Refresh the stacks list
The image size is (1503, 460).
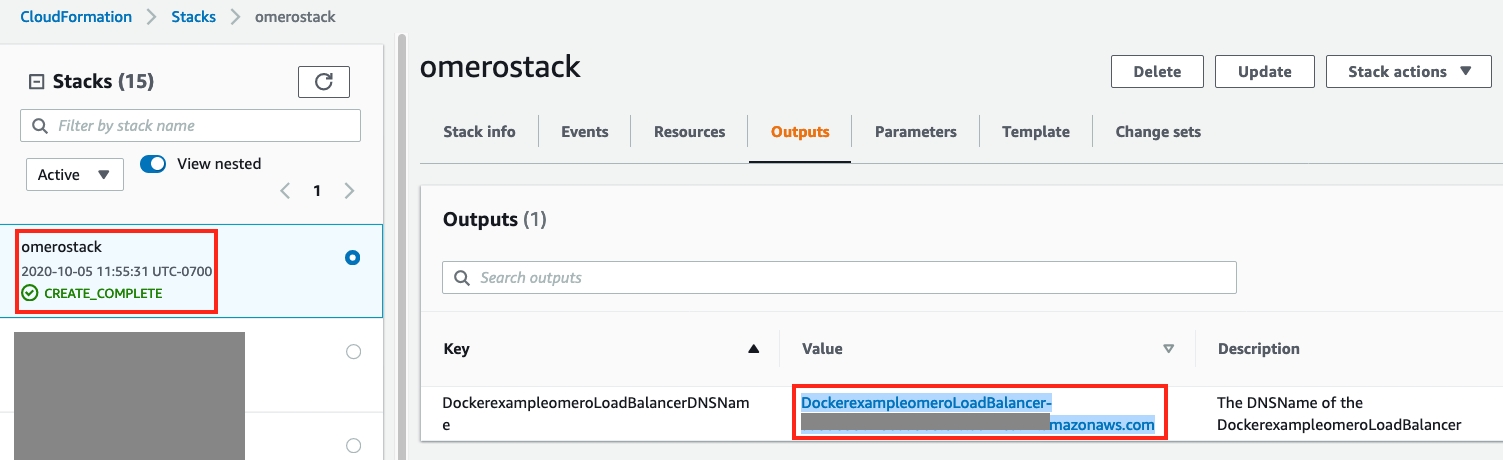tap(323, 82)
